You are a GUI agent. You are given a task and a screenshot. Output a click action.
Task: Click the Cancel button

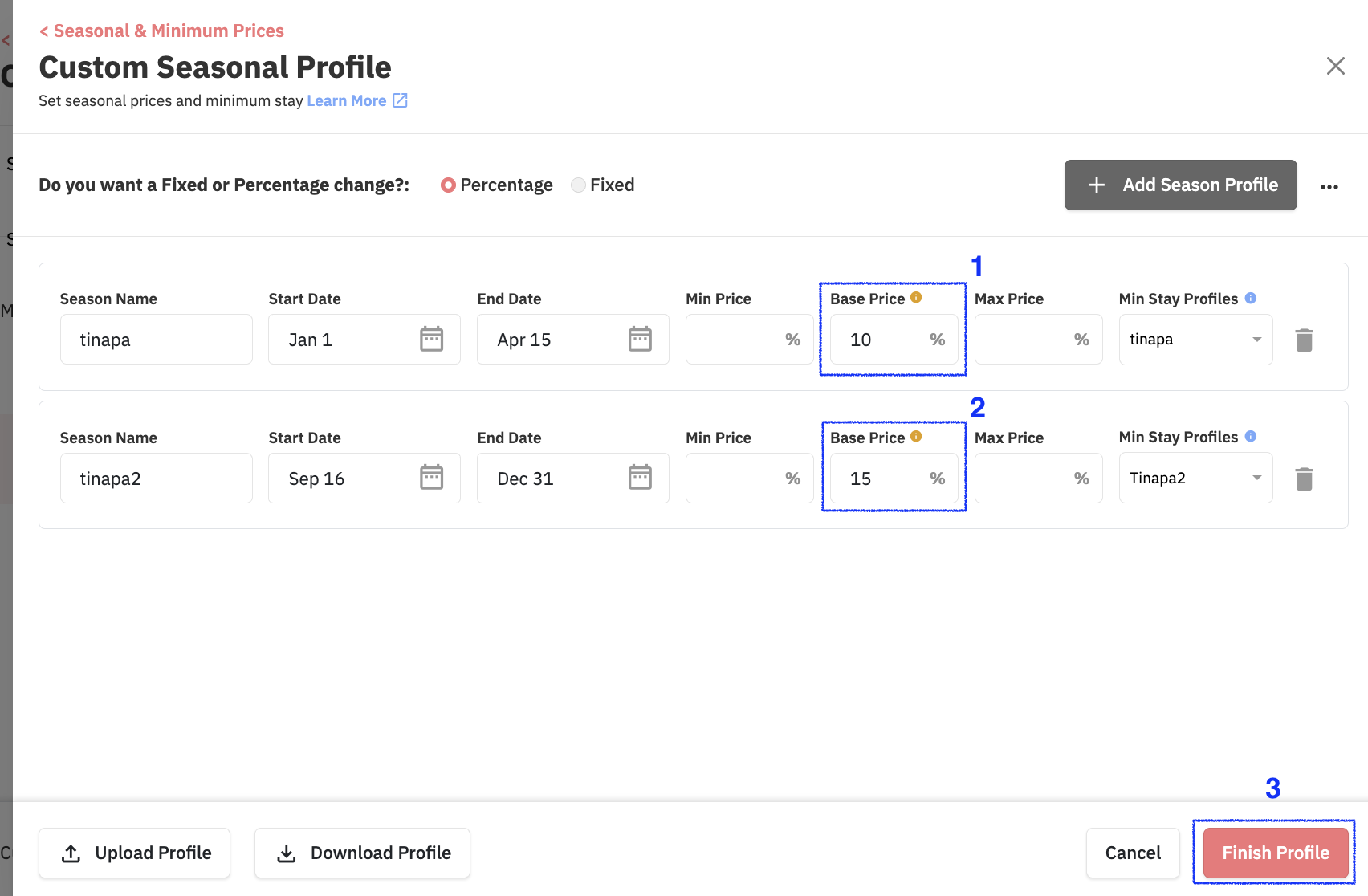click(x=1133, y=853)
